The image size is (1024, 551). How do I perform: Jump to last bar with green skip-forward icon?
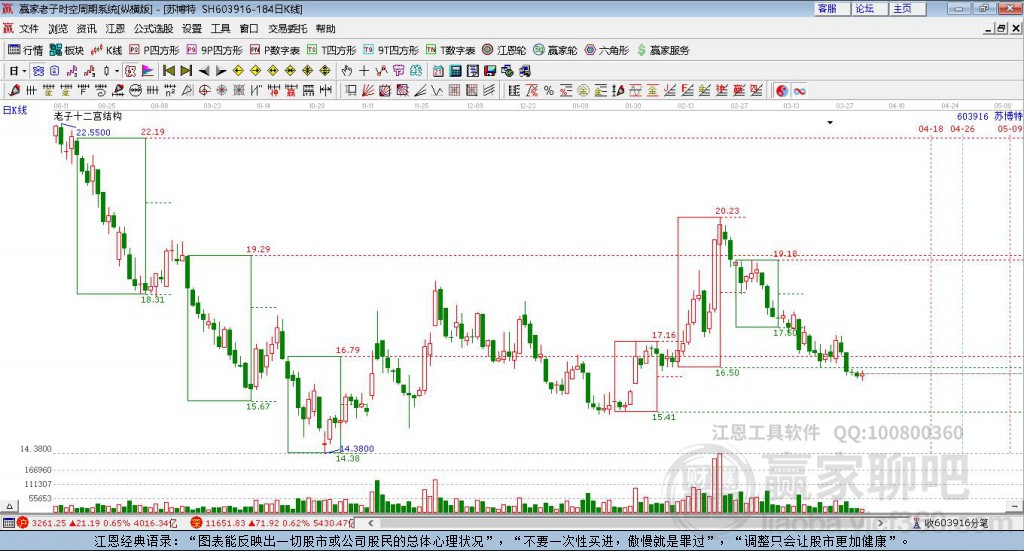coord(186,71)
